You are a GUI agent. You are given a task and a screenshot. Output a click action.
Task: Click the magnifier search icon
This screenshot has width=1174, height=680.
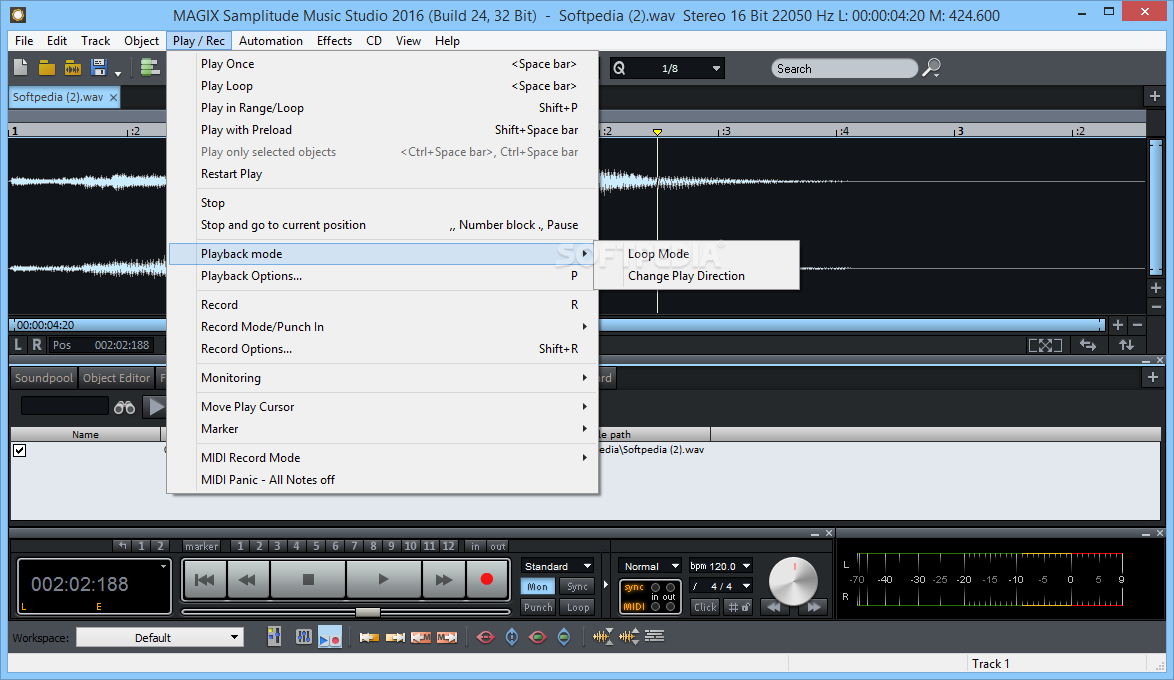pos(931,68)
